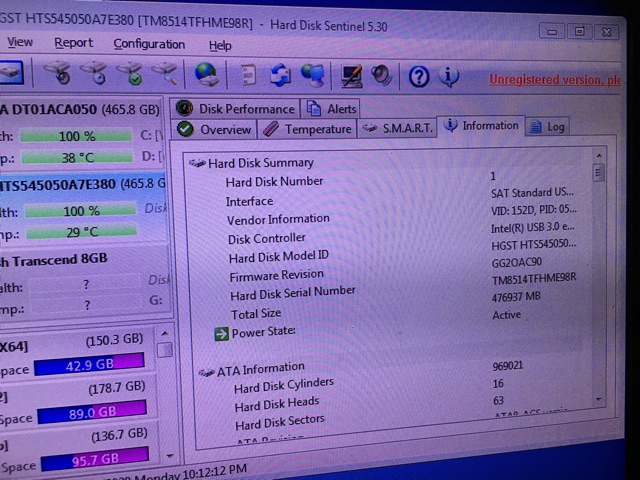The height and width of the screenshot is (480, 640).
Task: Click the refresh arrows toolbar icon
Action: click(x=281, y=75)
